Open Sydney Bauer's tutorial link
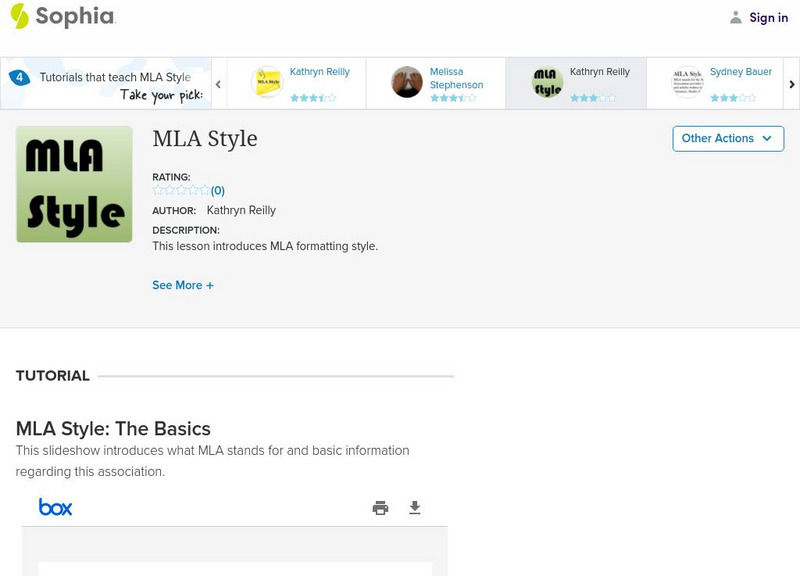800x576 pixels. pyautogui.click(x=740, y=72)
